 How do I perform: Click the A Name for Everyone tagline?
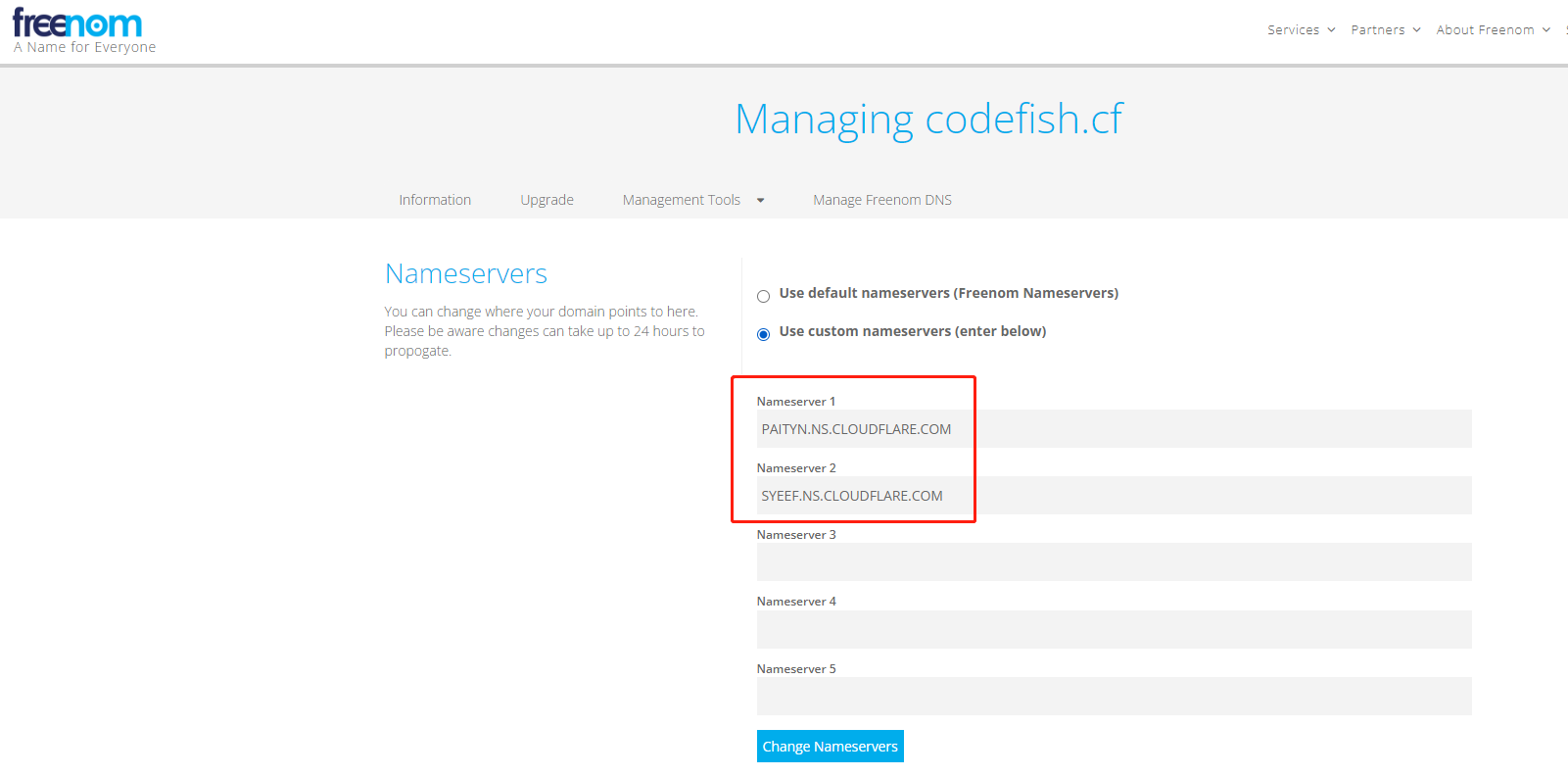pos(84,47)
